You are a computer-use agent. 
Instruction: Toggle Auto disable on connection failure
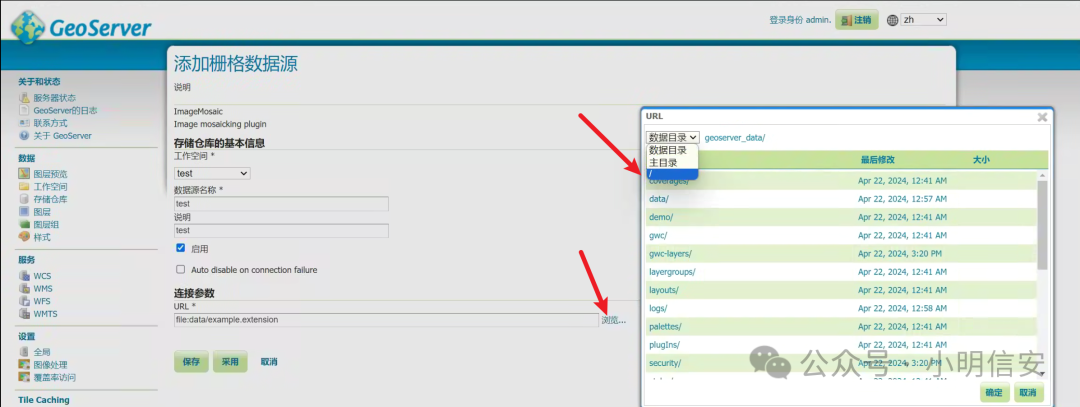point(180,269)
